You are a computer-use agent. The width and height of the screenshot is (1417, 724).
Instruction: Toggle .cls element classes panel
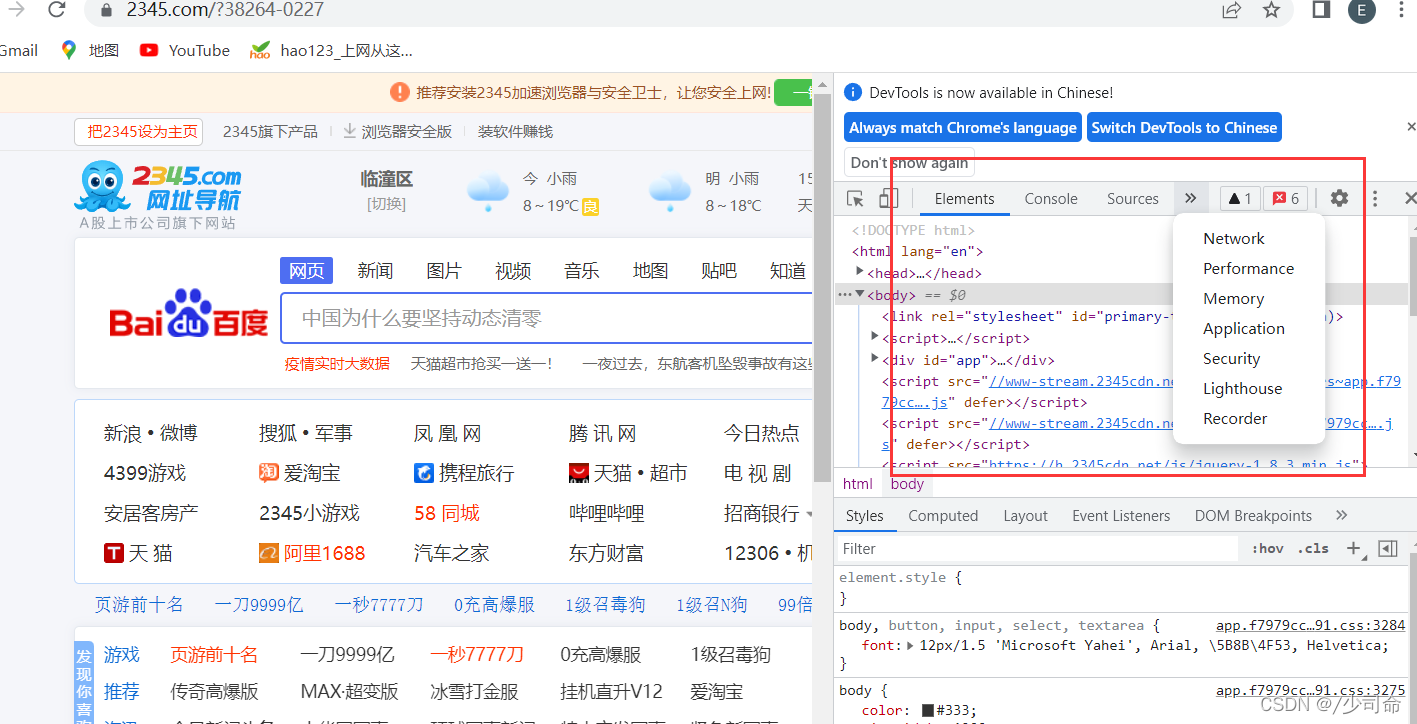tap(1313, 548)
